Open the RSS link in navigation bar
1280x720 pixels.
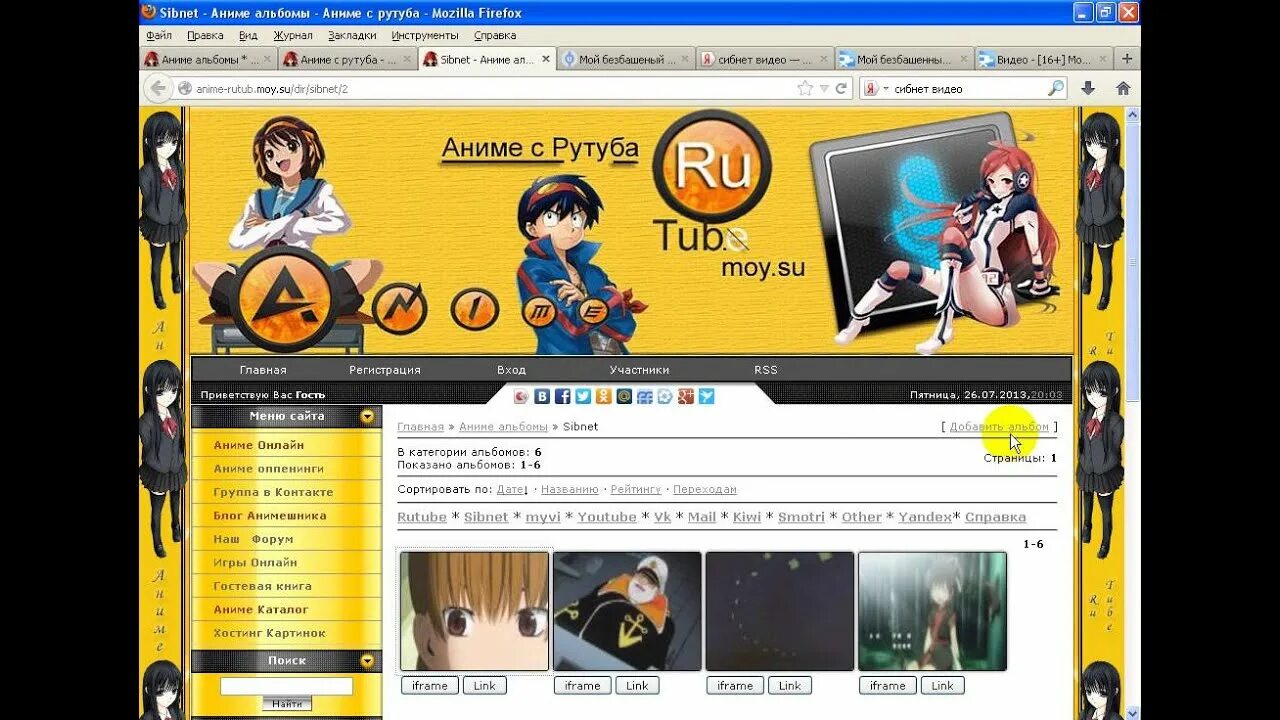[766, 370]
